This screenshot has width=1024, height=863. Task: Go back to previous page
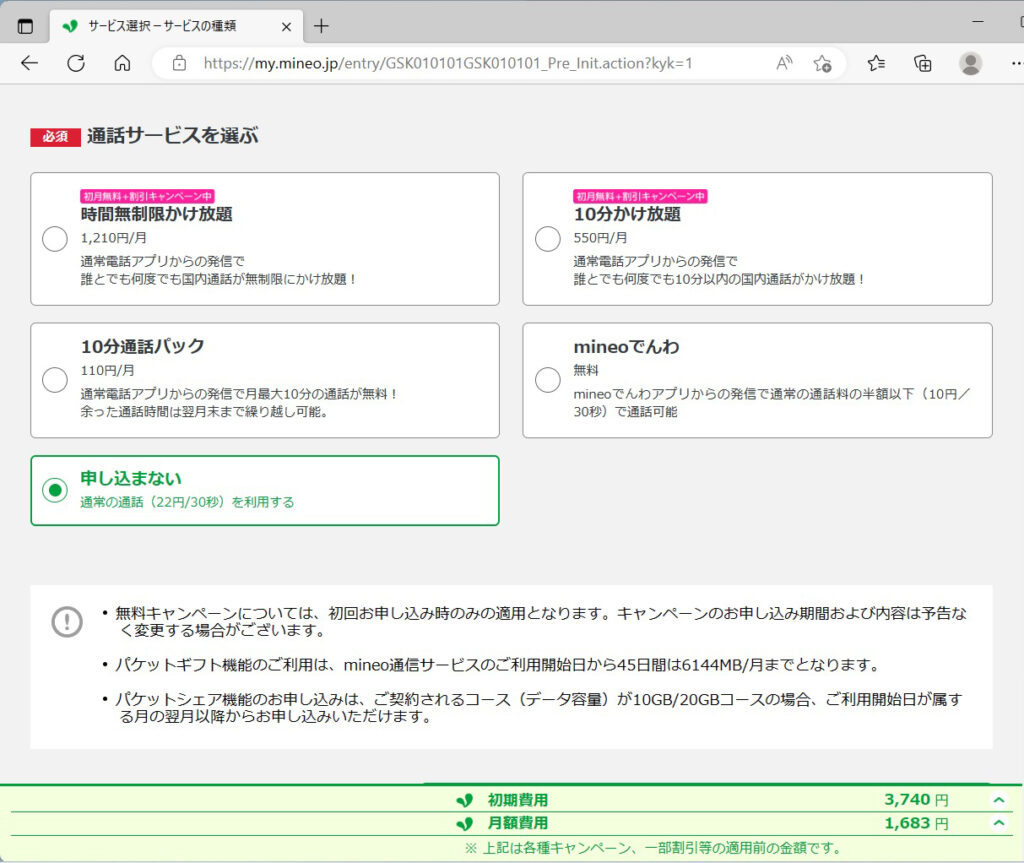click(x=29, y=63)
